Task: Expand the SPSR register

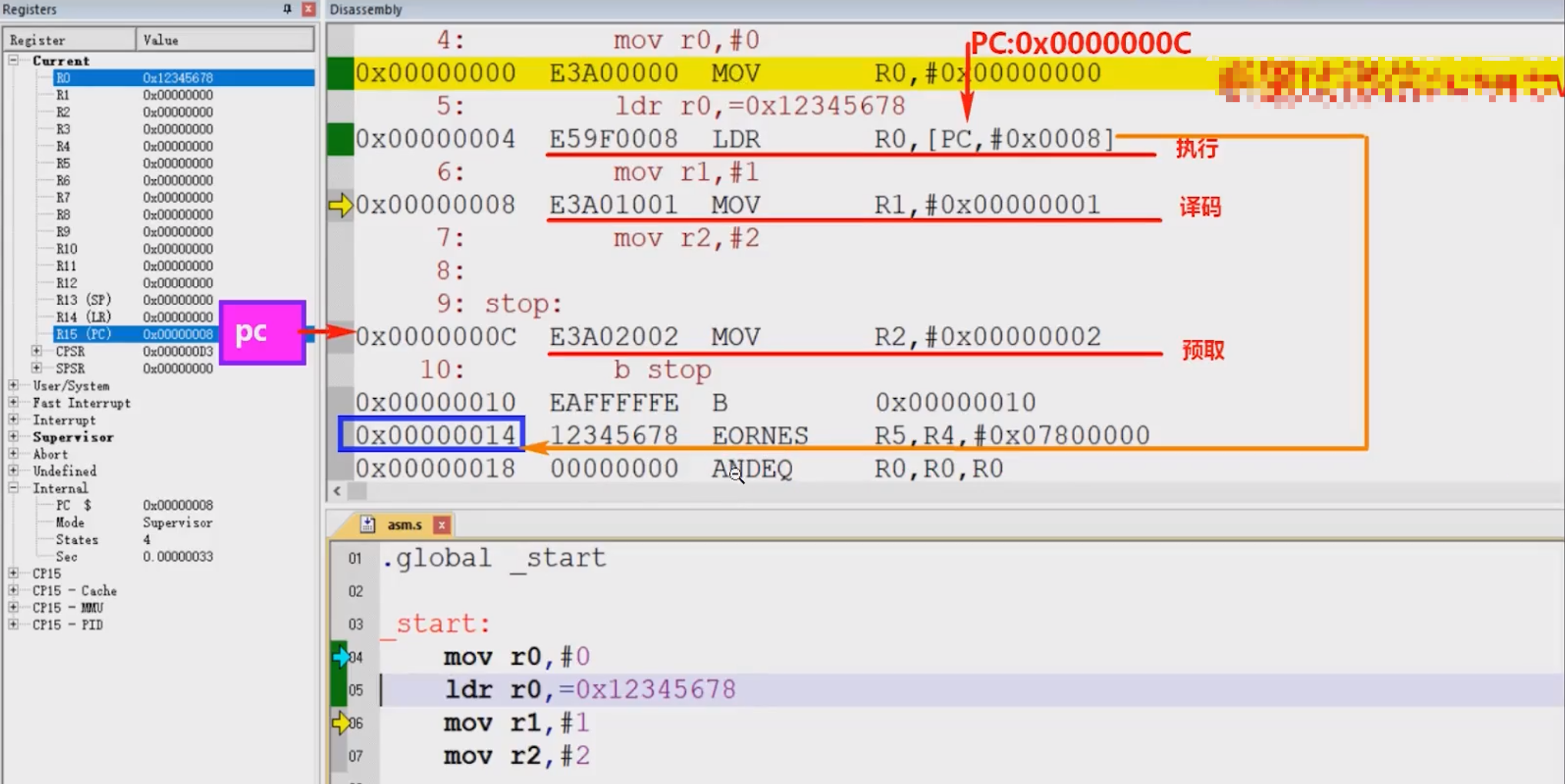Action: [x=37, y=368]
